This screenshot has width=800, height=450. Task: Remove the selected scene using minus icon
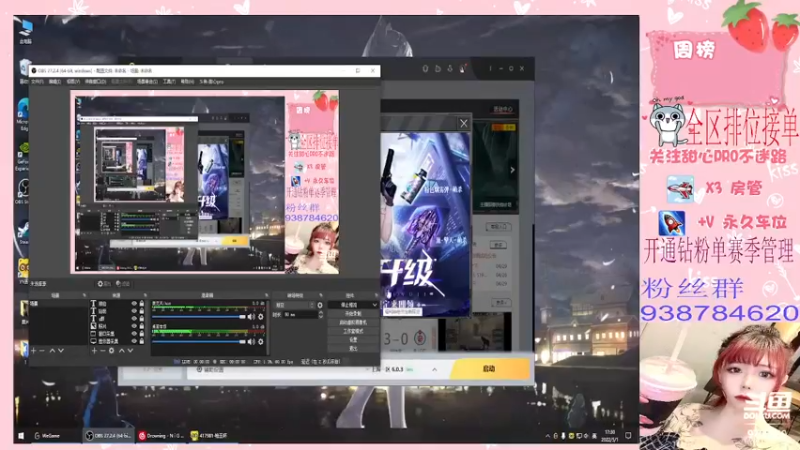tap(42, 351)
